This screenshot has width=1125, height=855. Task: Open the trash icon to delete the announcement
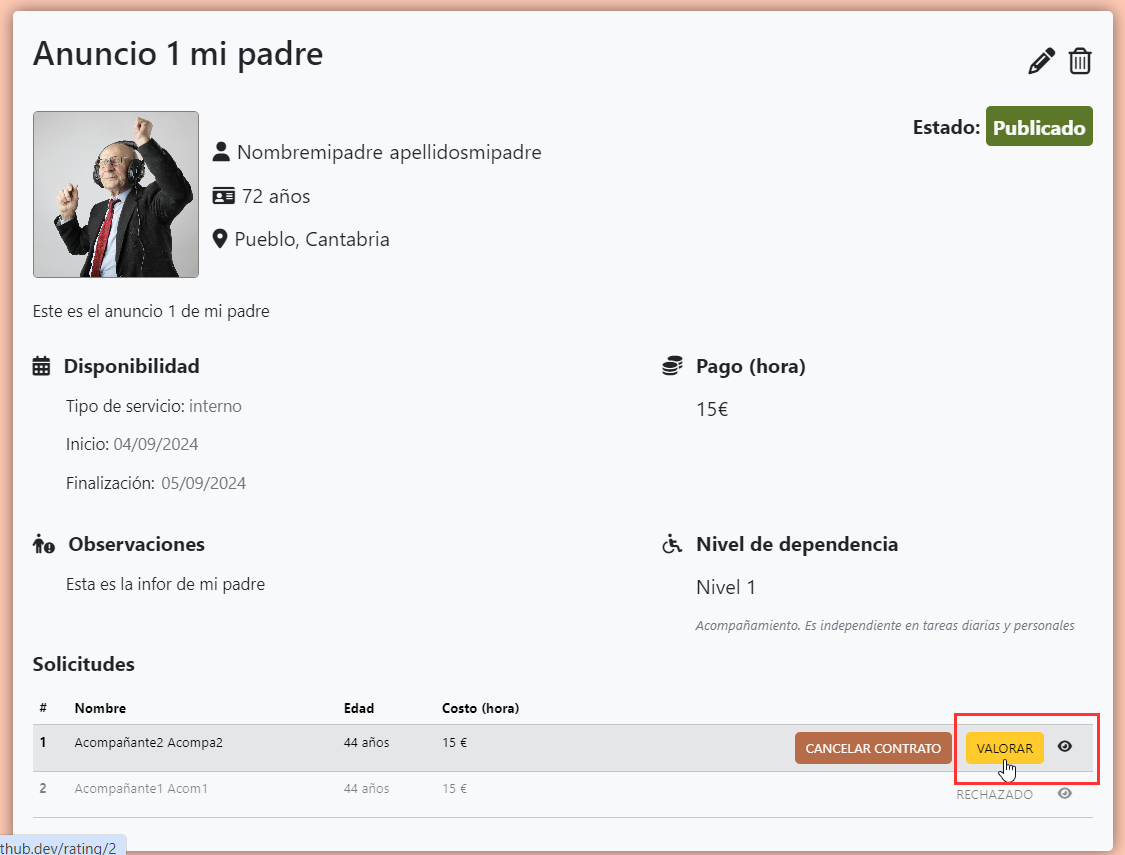pos(1080,61)
